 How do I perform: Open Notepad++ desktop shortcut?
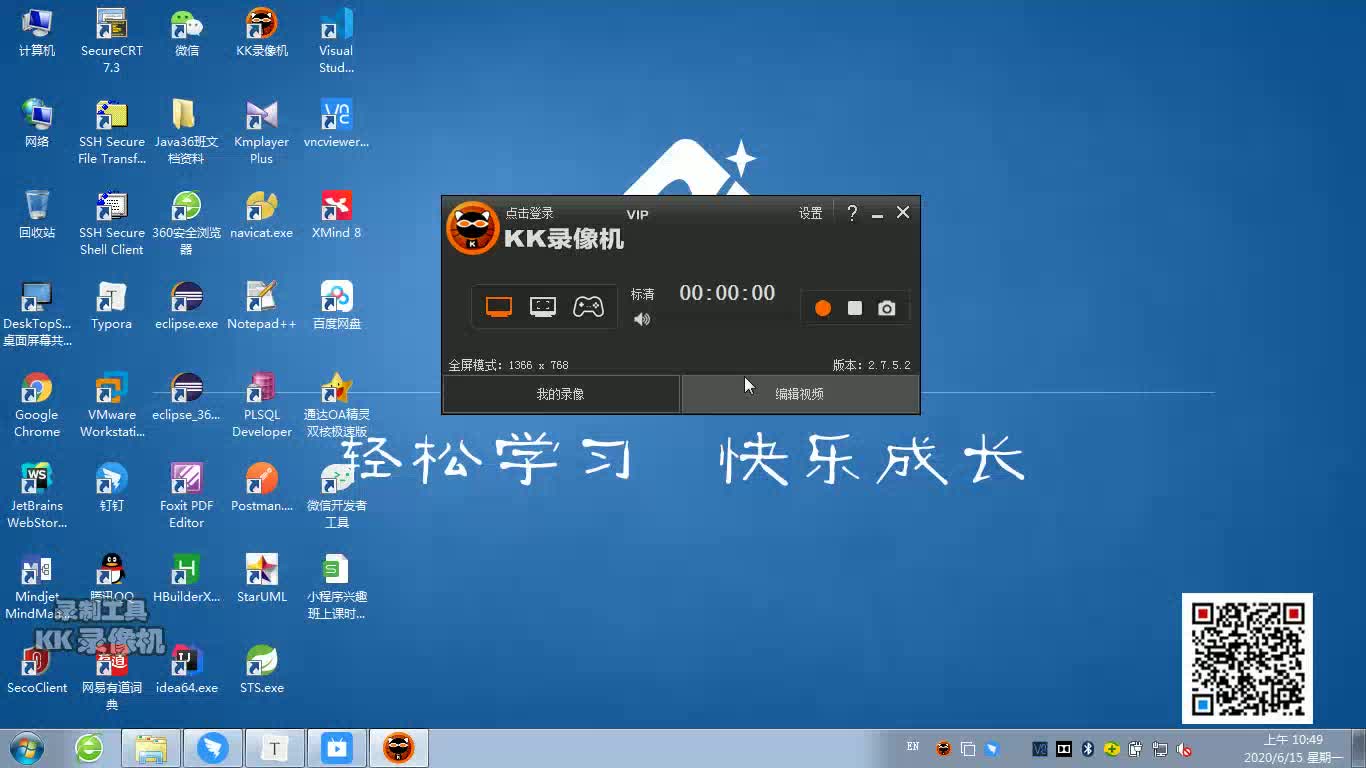click(x=262, y=307)
